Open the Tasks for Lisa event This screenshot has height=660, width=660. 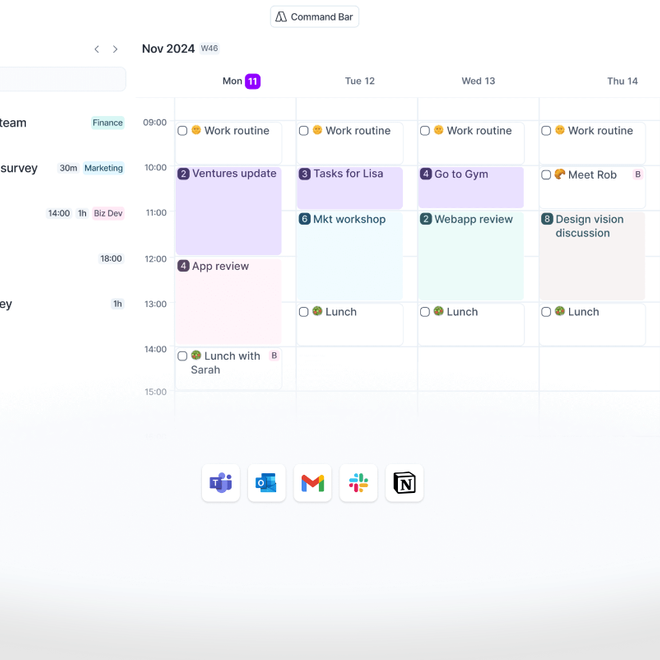[350, 188]
